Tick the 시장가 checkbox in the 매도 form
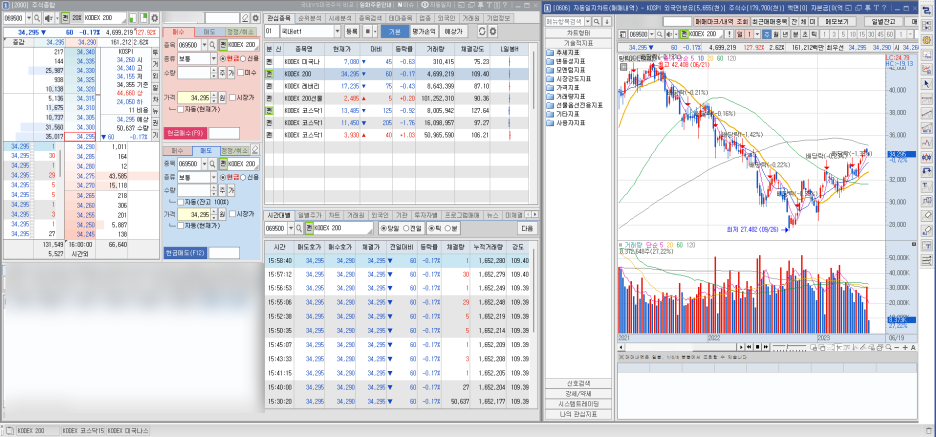Screen dimensions: 936x437 pos(232,214)
